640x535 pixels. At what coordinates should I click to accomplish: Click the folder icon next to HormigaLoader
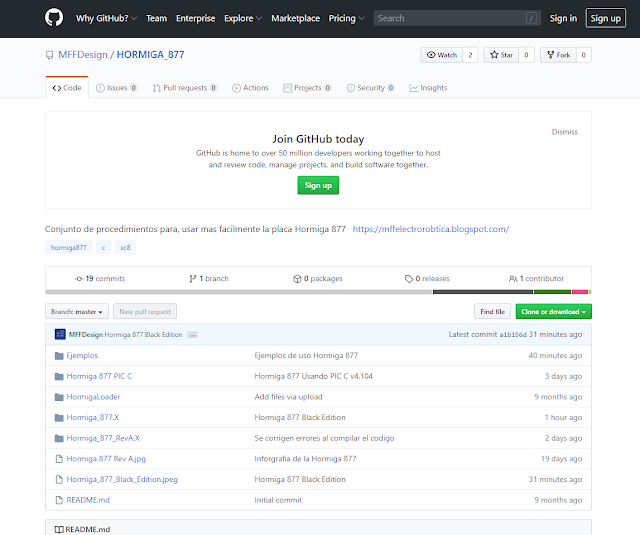[59, 397]
